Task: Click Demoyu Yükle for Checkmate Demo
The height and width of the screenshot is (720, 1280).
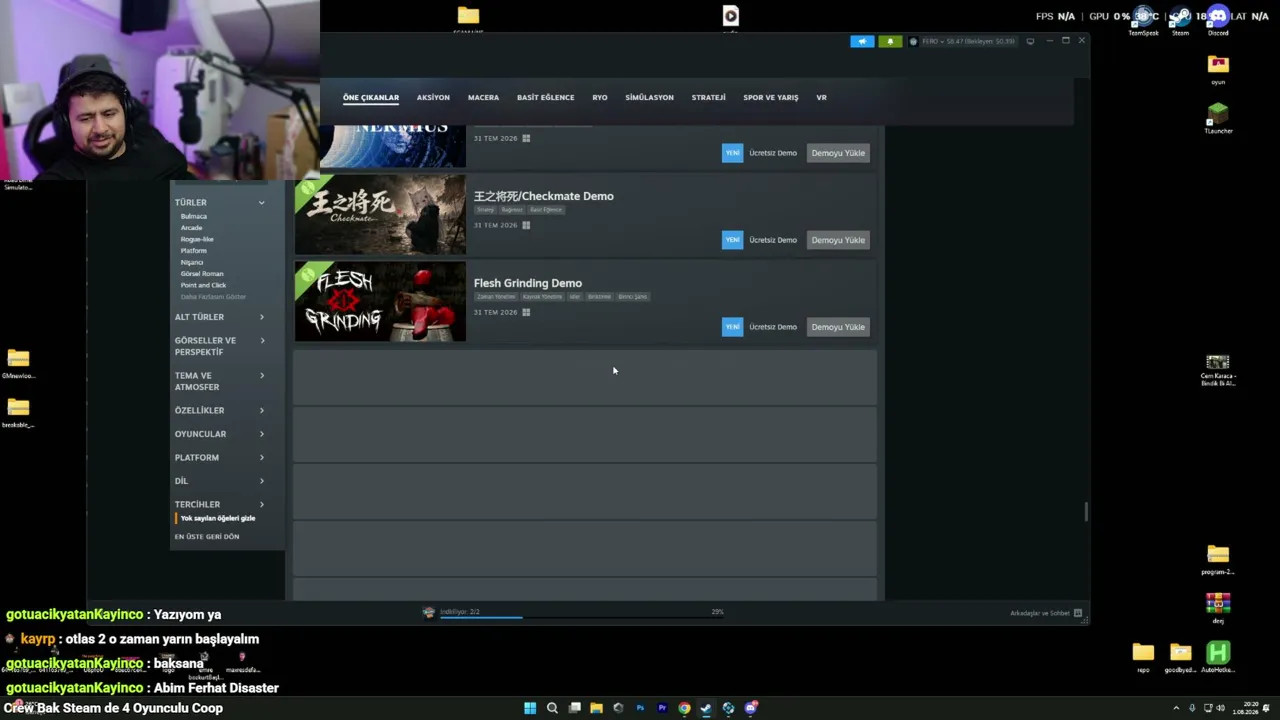Action: click(x=838, y=240)
